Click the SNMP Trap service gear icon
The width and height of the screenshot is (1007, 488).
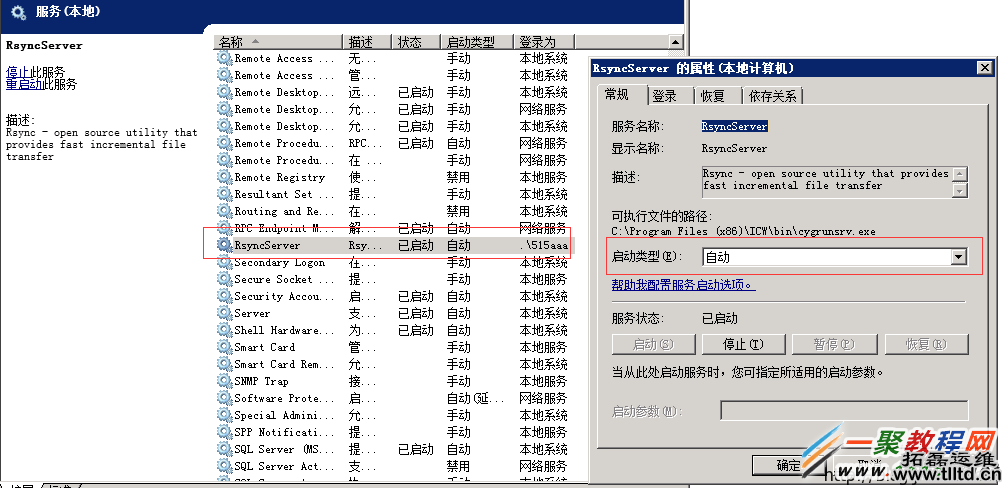click(225, 381)
